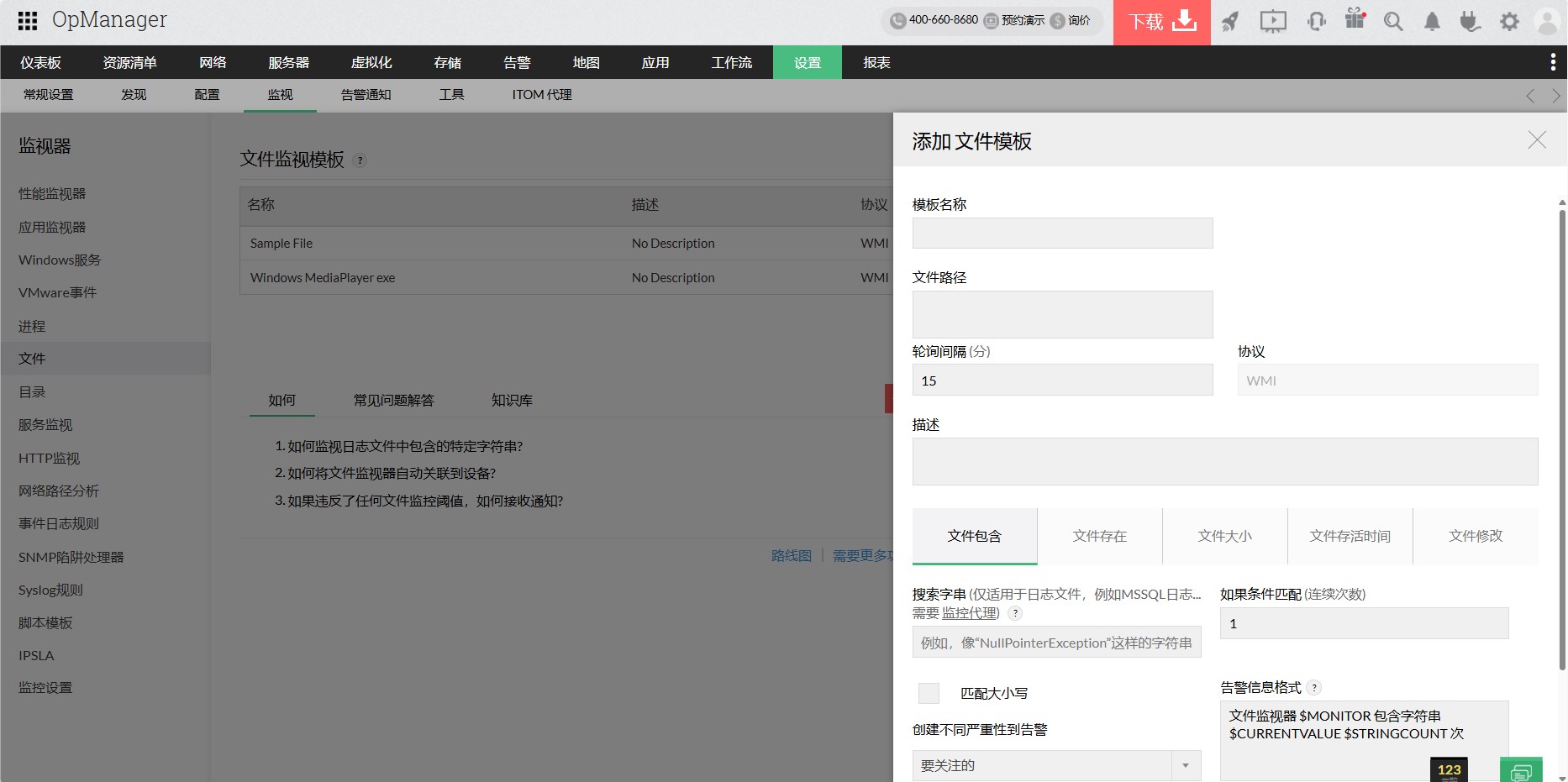Open the 服务器 servers menu
The height and width of the screenshot is (782, 1568).
(288, 62)
